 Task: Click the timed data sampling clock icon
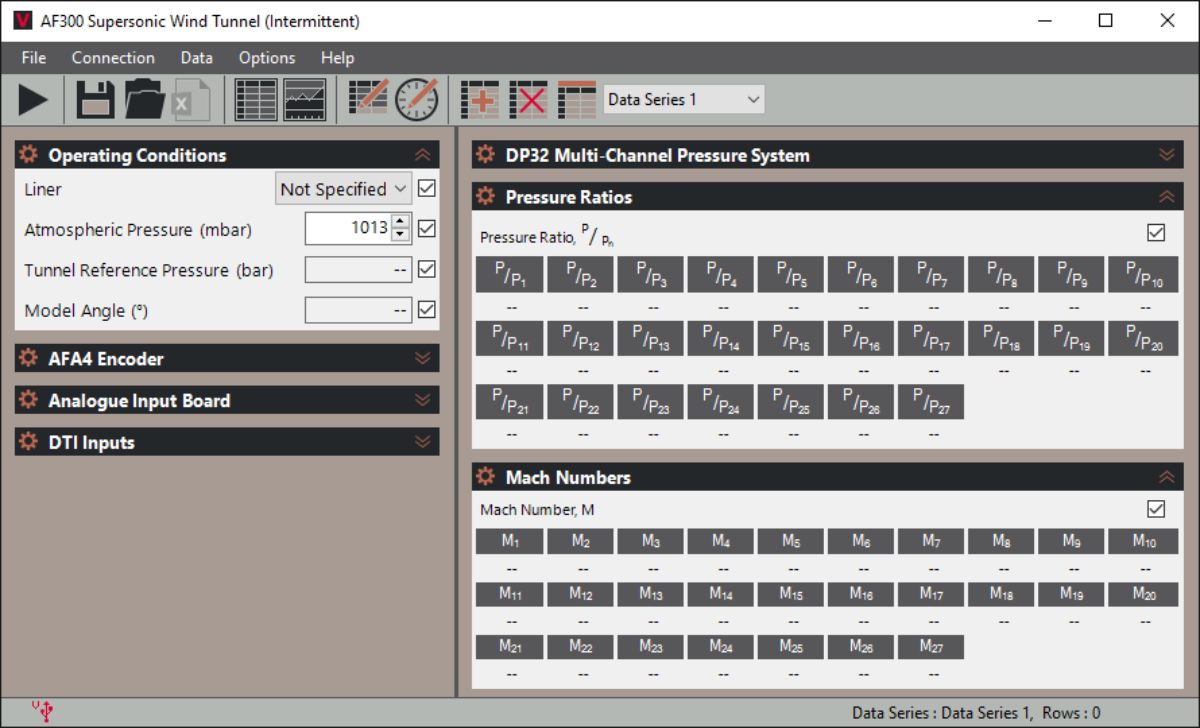click(x=416, y=100)
